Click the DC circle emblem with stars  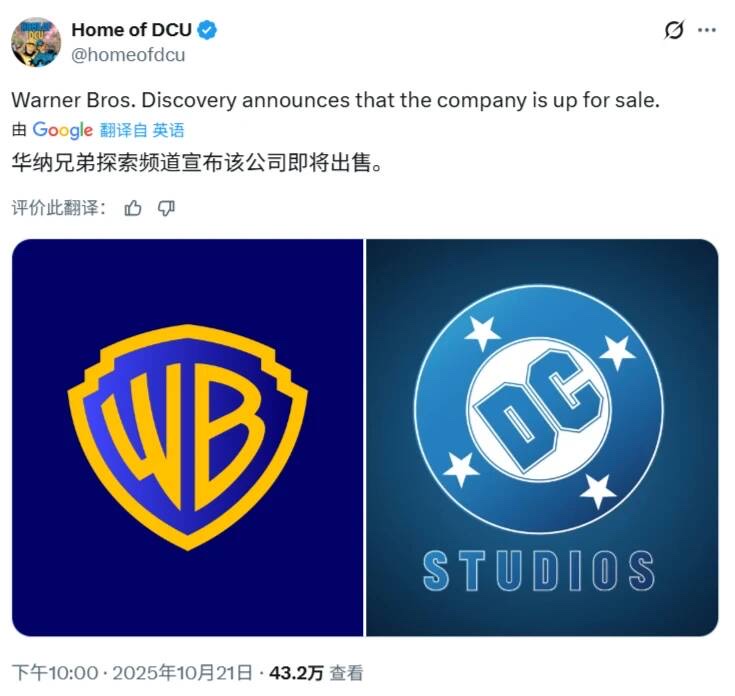pos(539,409)
